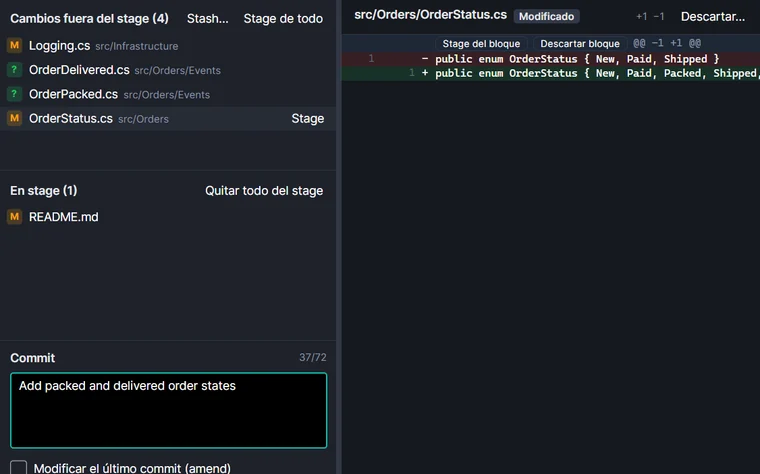760x474 pixels.
Task: Click Stage del bloque button
Action: click(481, 44)
